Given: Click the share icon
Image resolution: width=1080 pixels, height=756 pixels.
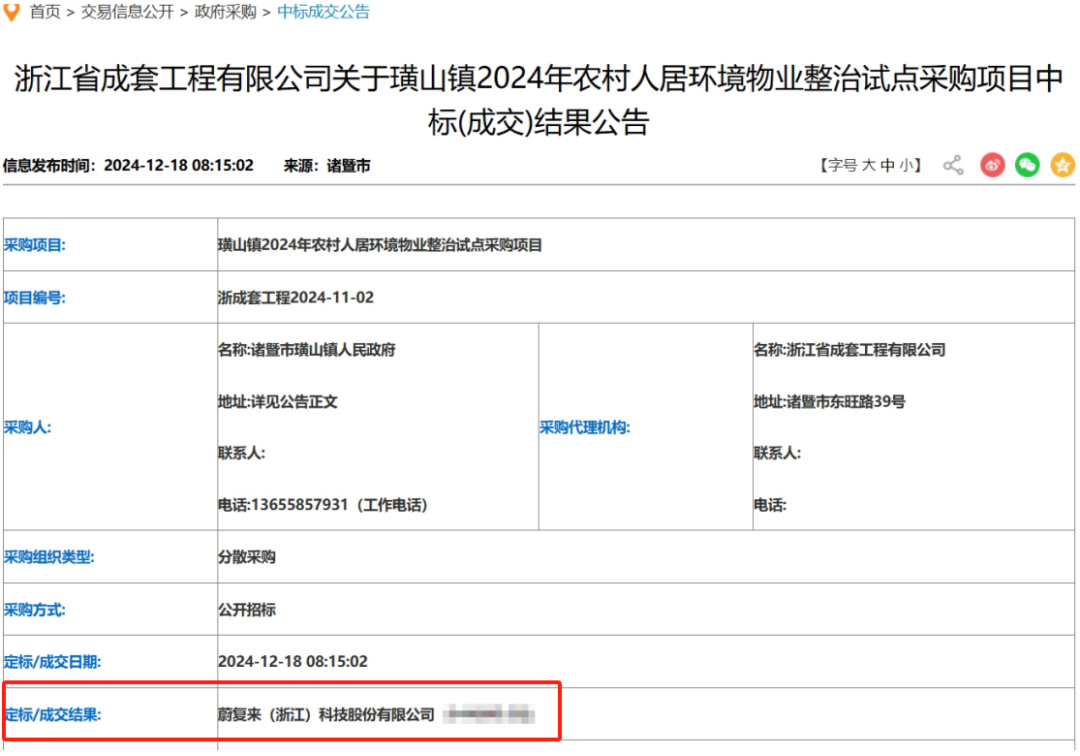Looking at the screenshot, I should pyautogui.click(x=953, y=166).
